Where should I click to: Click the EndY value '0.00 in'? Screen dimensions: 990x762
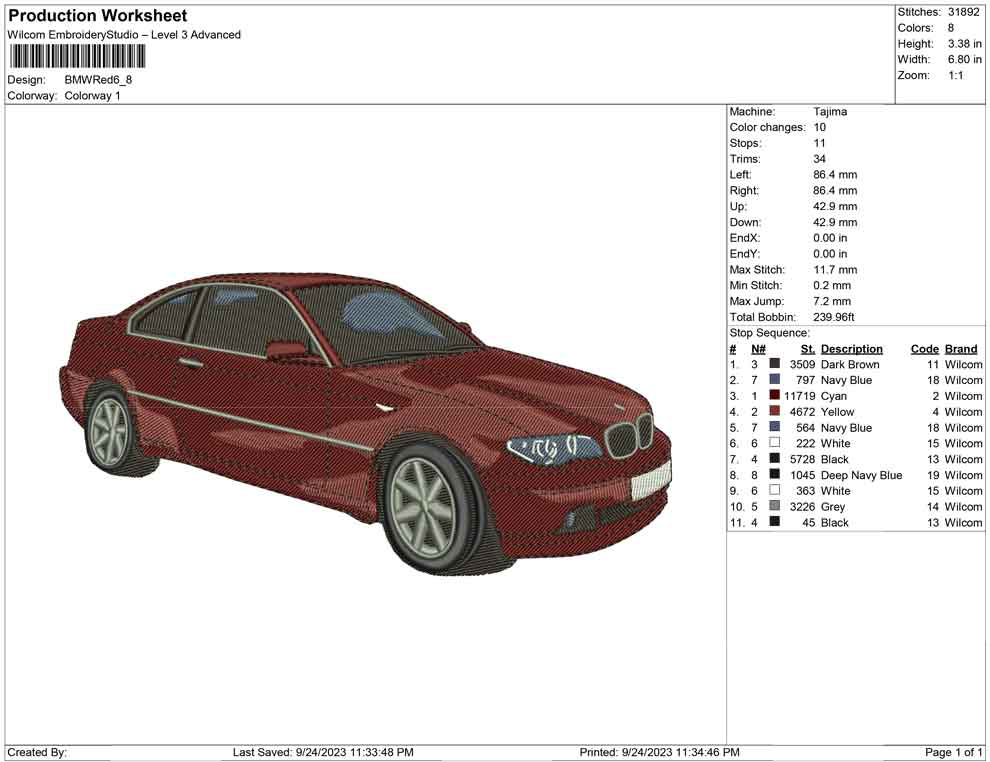coord(830,254)
